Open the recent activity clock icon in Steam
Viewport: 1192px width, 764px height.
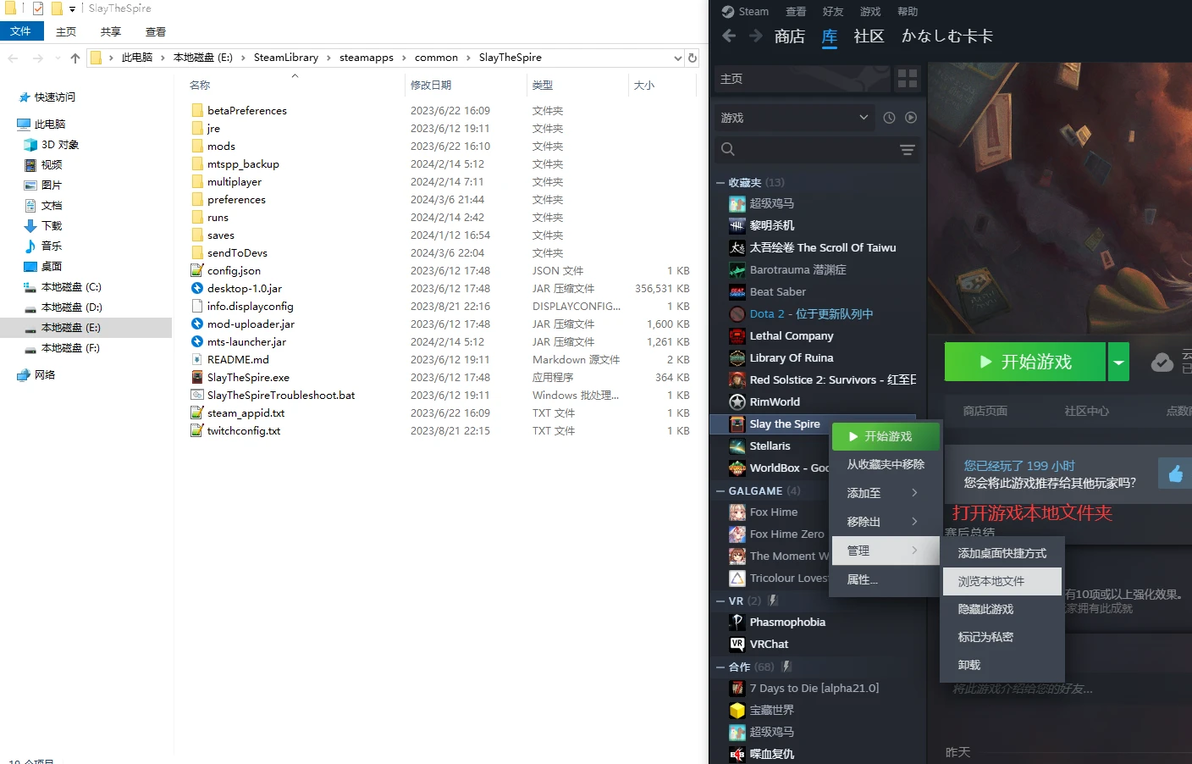pyautogui.click(x=889, y=118)
